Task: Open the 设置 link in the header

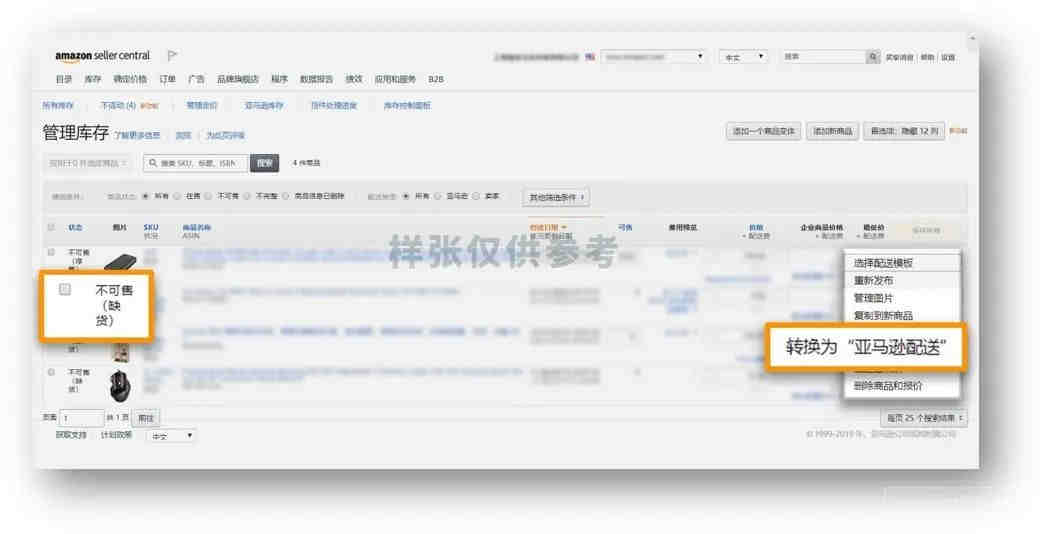Action: 947,58
